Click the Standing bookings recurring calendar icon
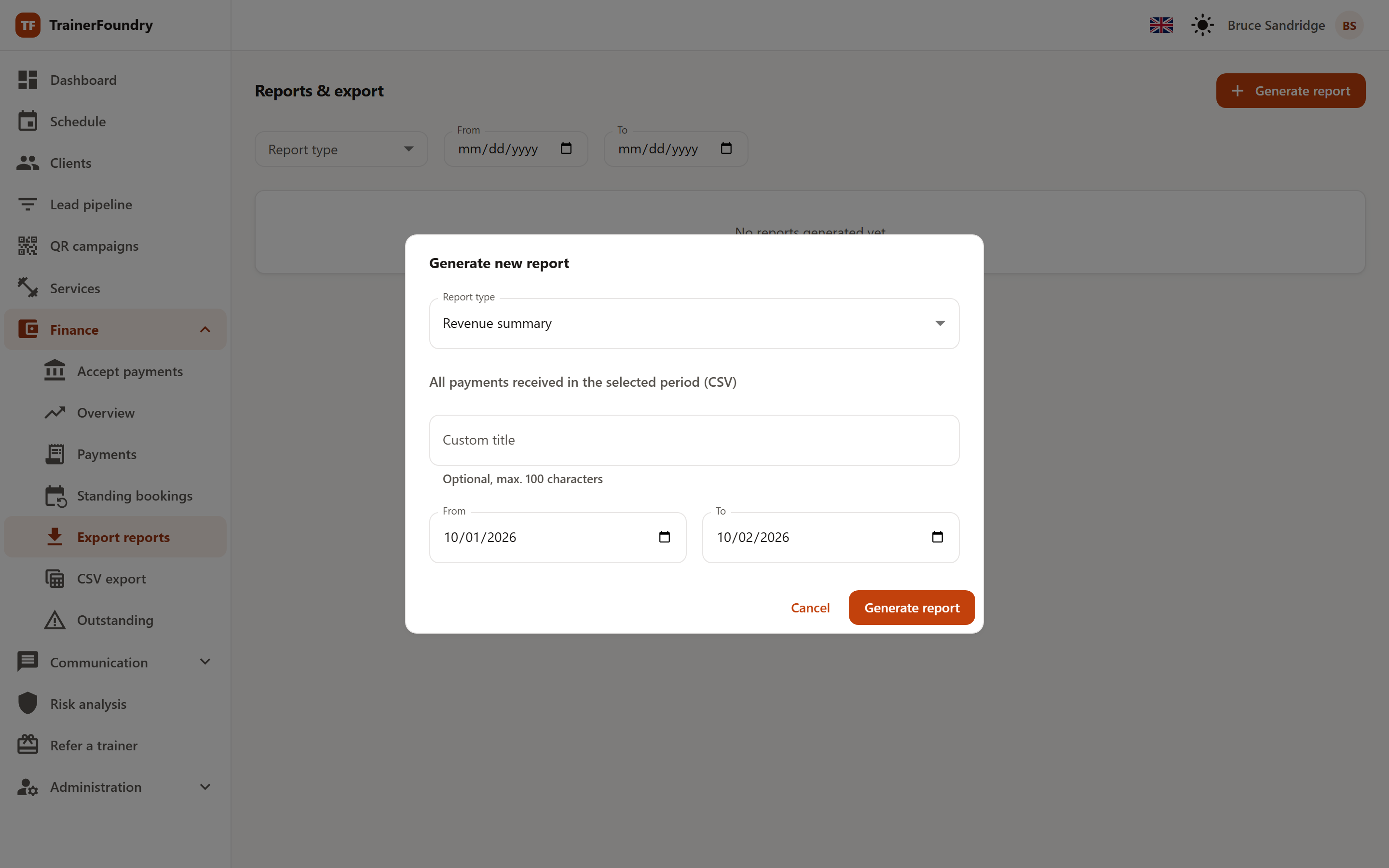Screen dimensions: 1389x868 (55, 496)
